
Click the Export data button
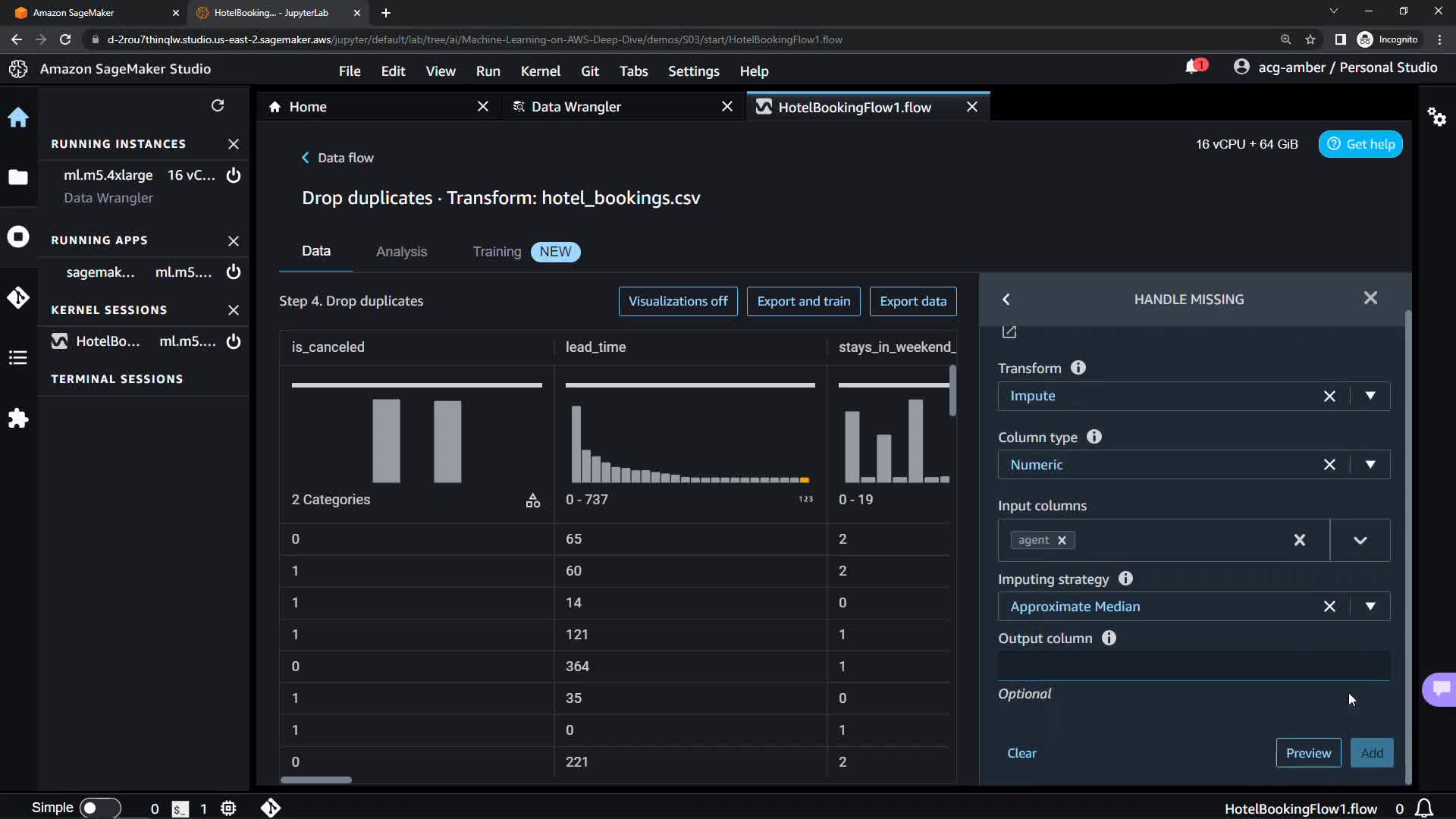912,301
